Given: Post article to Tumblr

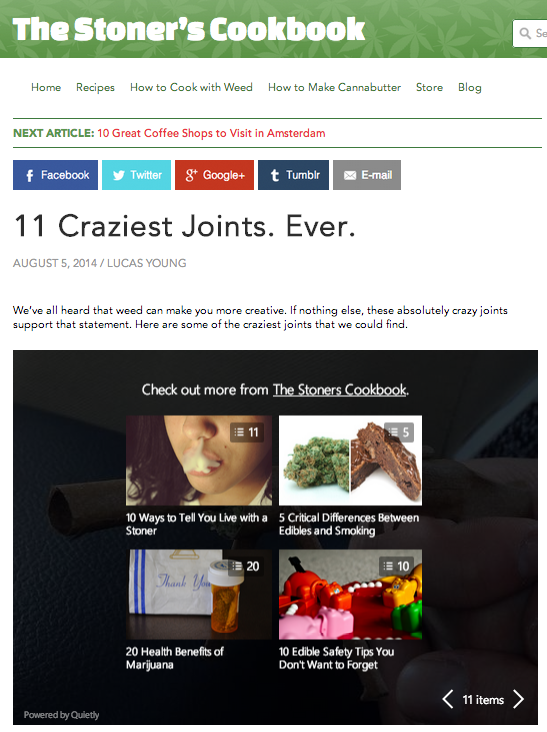Looking at the screenshot, I should click(293, 175).
